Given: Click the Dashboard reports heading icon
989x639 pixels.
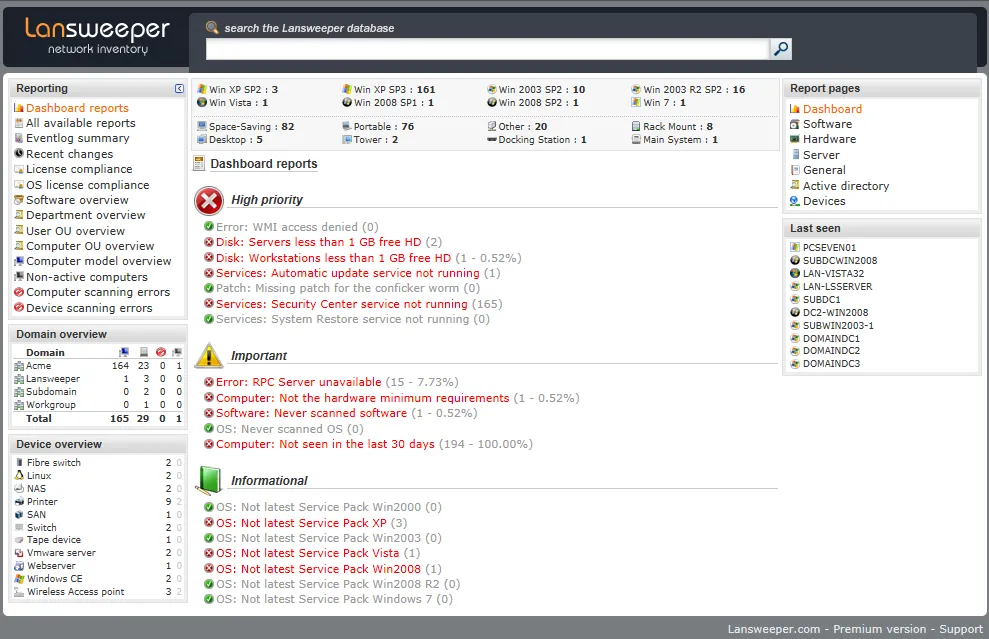Looking at the screenshot, I should pyautogui.click(x=199, y=164).
